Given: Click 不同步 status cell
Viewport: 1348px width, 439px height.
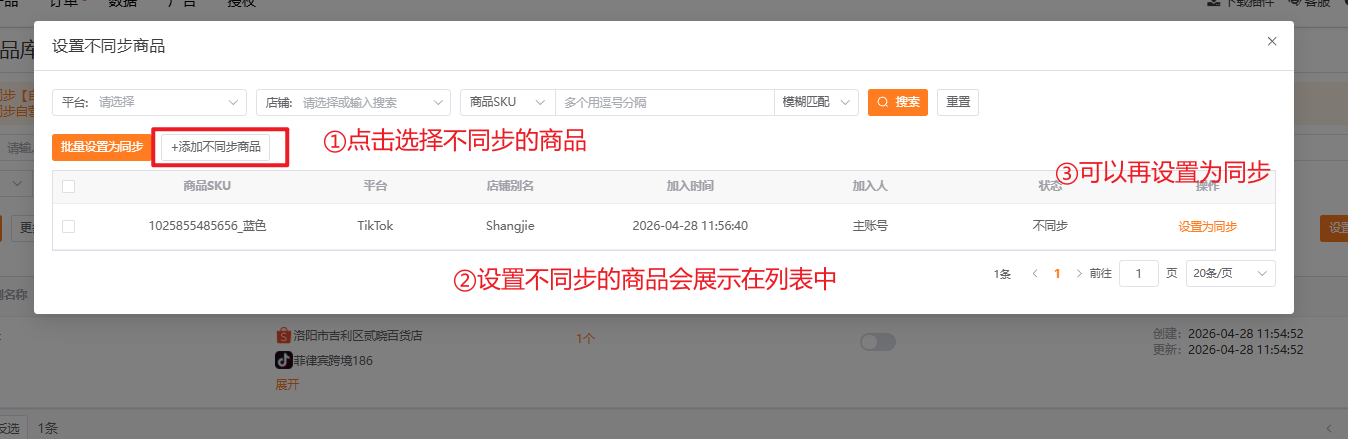Looking at the screenshot, I should point(1050,226).
